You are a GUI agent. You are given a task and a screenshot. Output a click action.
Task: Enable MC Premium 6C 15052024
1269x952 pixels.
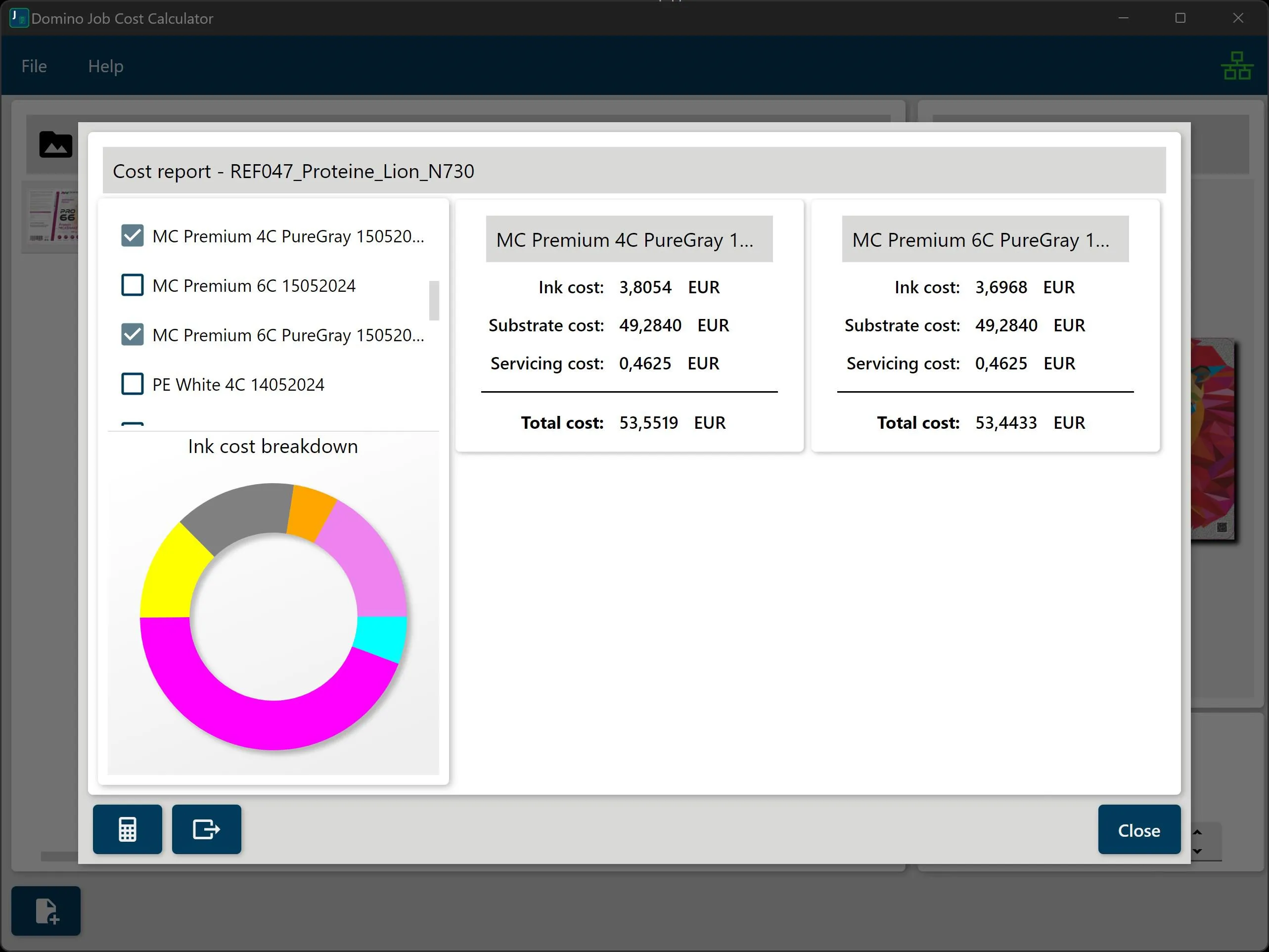click(x=132, y=285)
